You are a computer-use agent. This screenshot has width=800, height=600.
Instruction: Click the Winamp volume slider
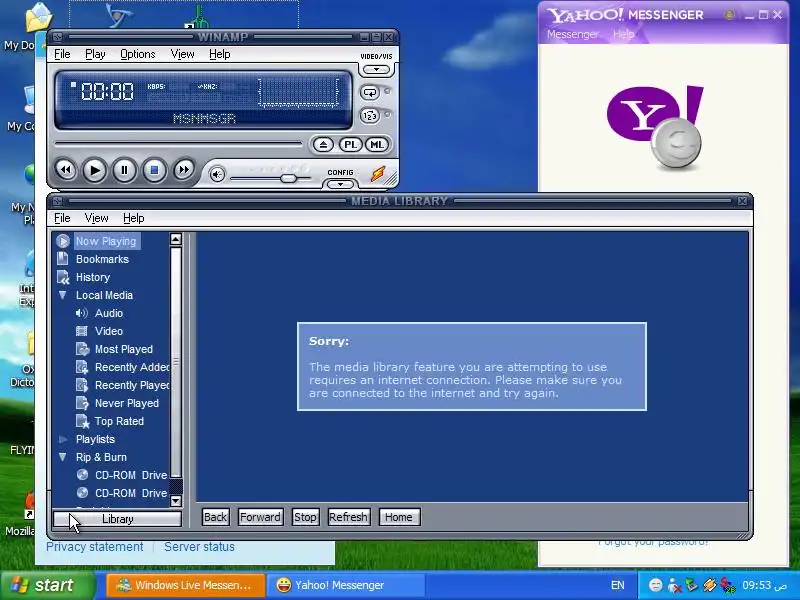tap(270, 178)
